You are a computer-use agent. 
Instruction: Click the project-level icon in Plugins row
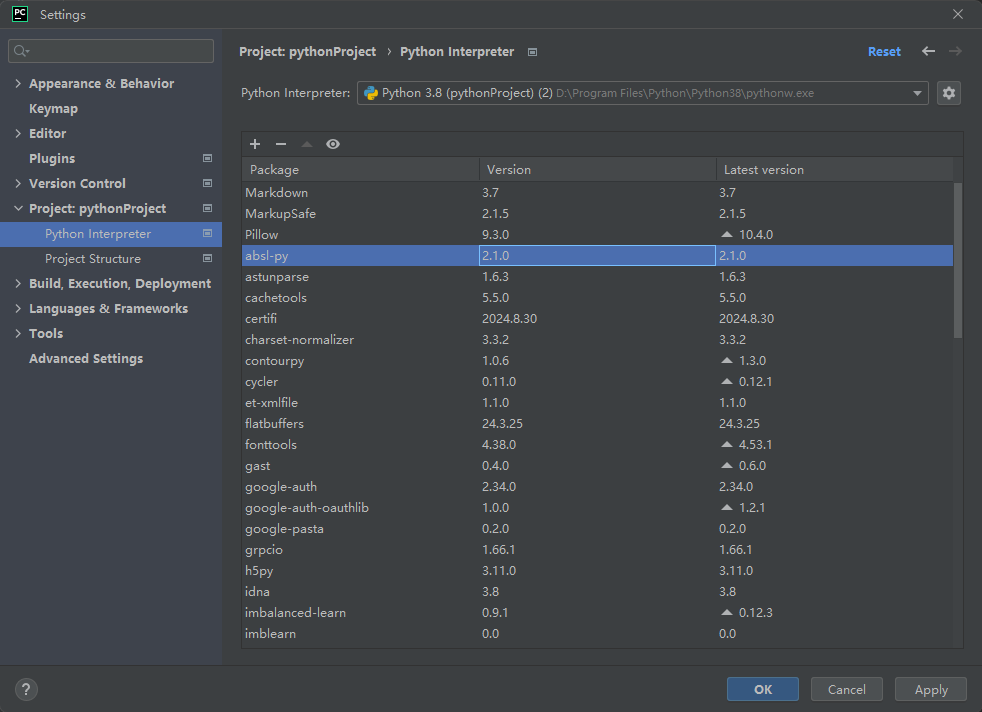(207, 158)
